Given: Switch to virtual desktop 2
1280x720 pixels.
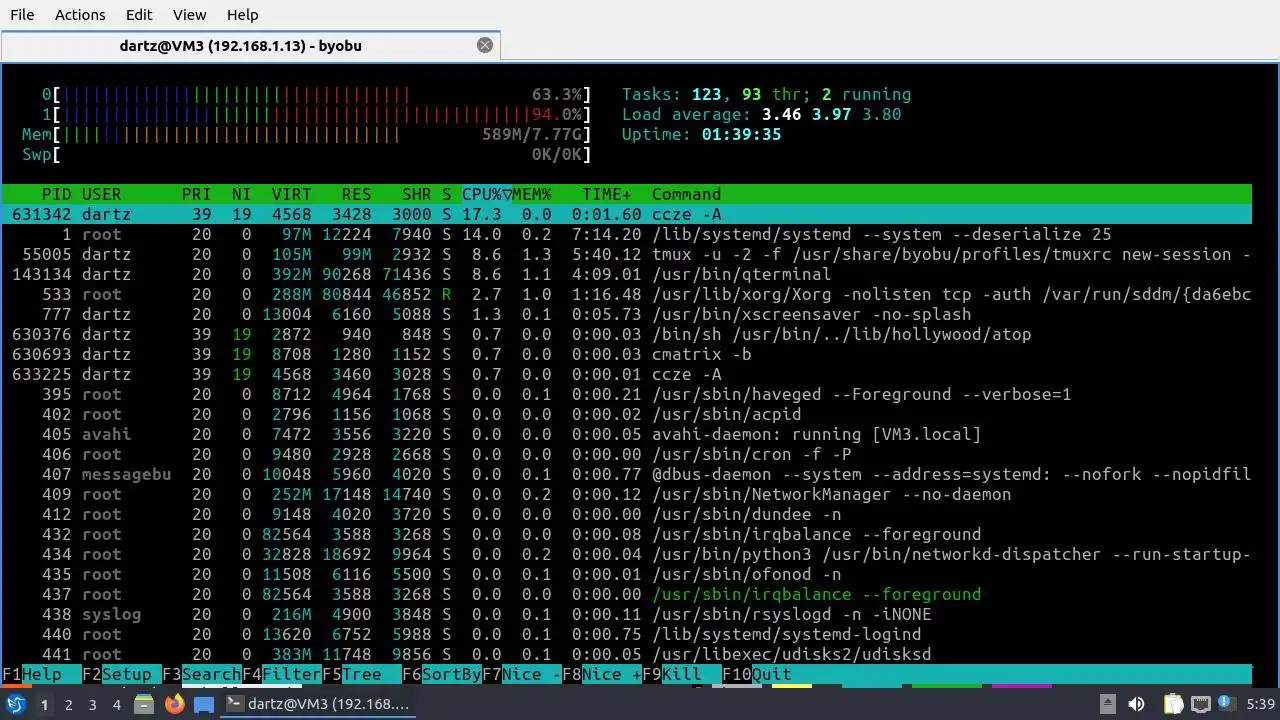Looking at the screenshot, I should coord(69,704).
